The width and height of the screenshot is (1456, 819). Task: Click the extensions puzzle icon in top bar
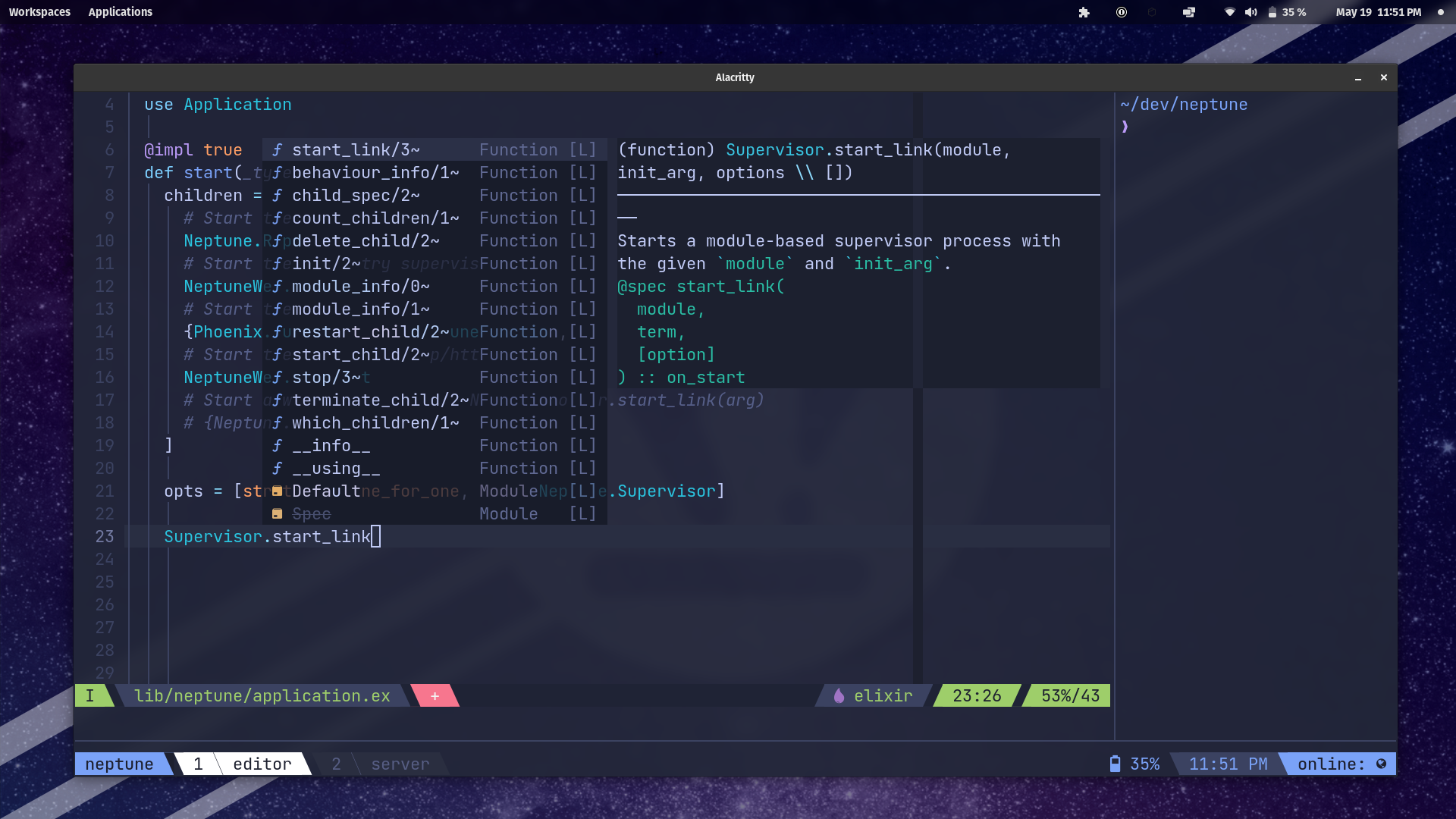tap(1084, 12)
